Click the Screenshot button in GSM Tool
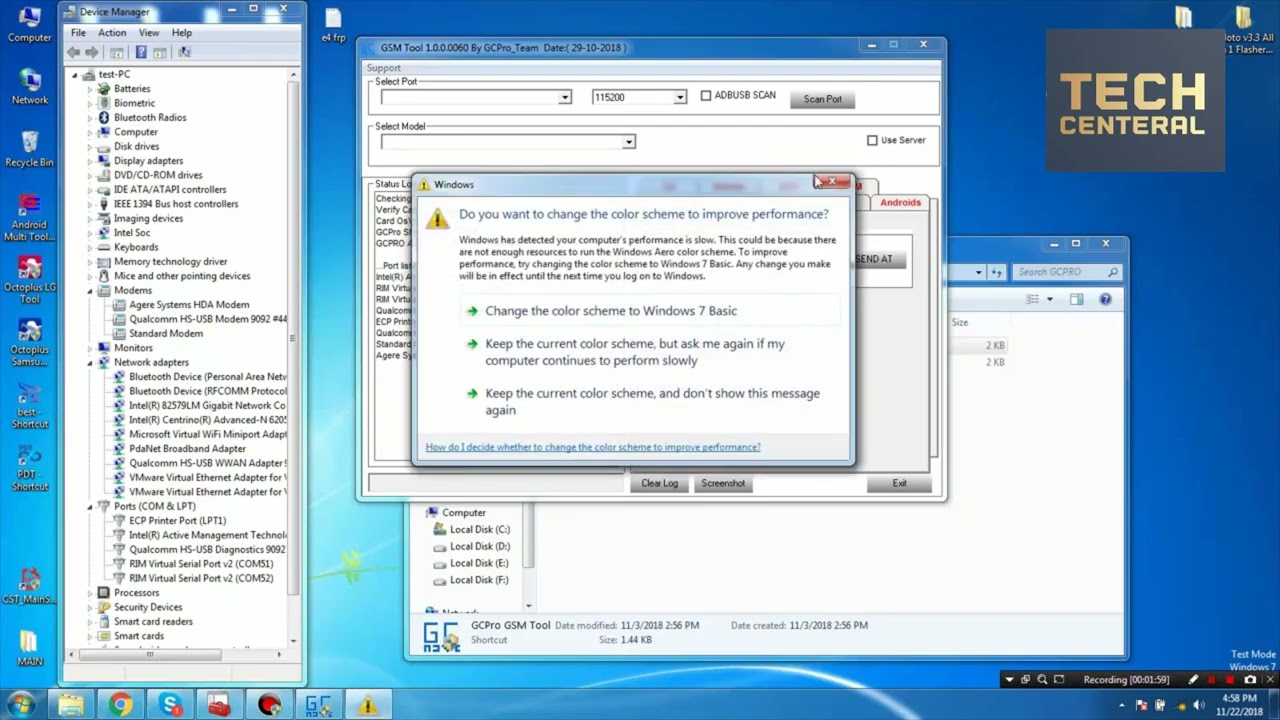The width and height of the screenshot is (1280, 720). pos(723,483)
